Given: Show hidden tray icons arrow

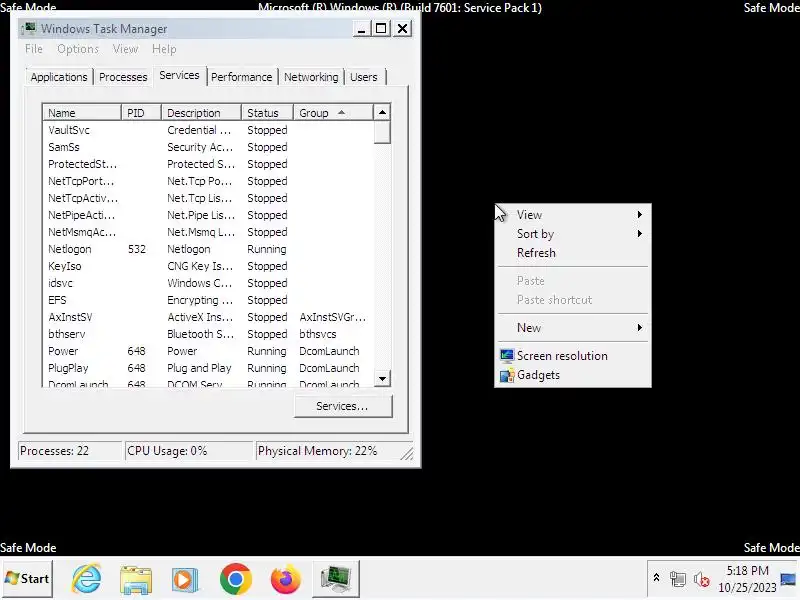Looking at the screenshot, I should pyautogui.click(x=657, y=578).
